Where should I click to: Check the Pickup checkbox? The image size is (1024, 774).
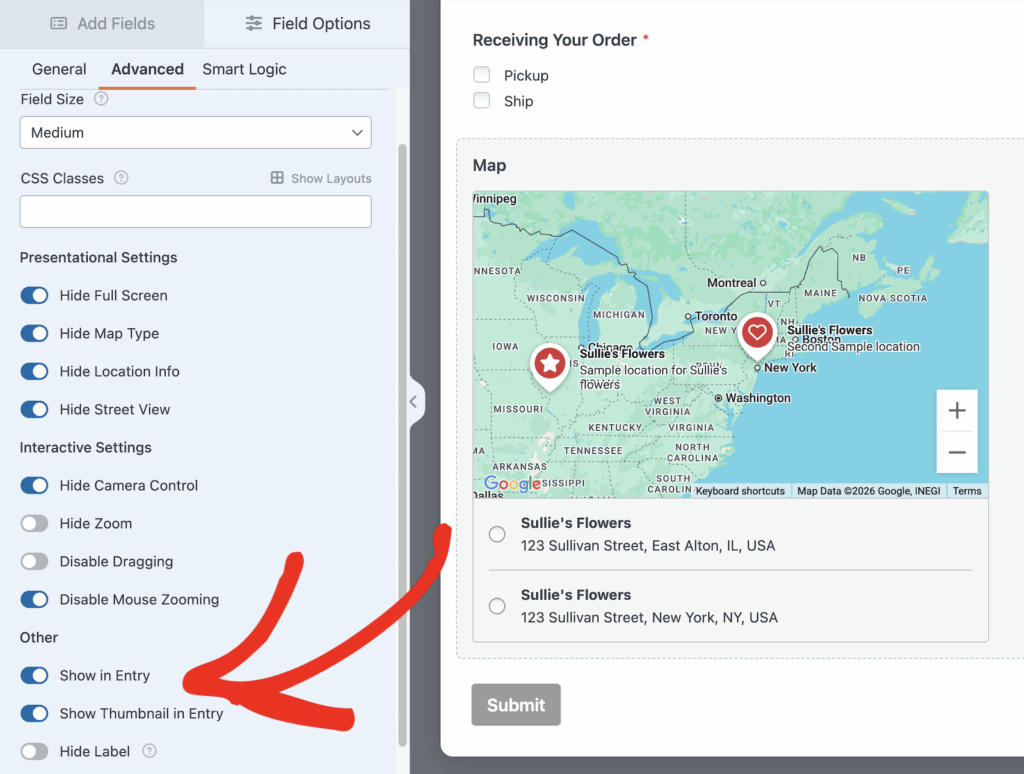482,75
